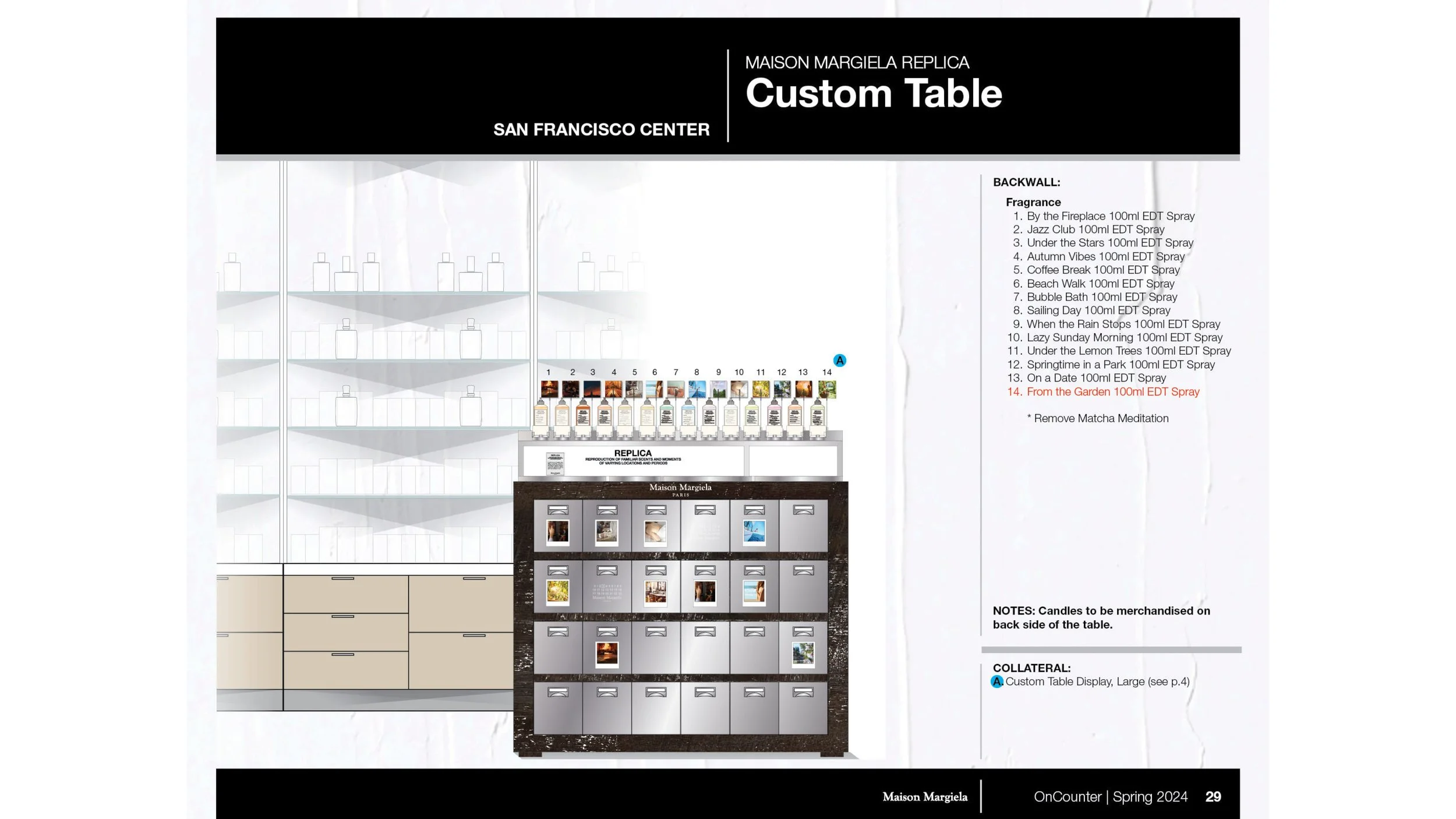Viewport: 1456px width, 819px height.
Task: Click the photo thumbnail above bottle 14
Action: pyautogui.click(x=827, y=389)
